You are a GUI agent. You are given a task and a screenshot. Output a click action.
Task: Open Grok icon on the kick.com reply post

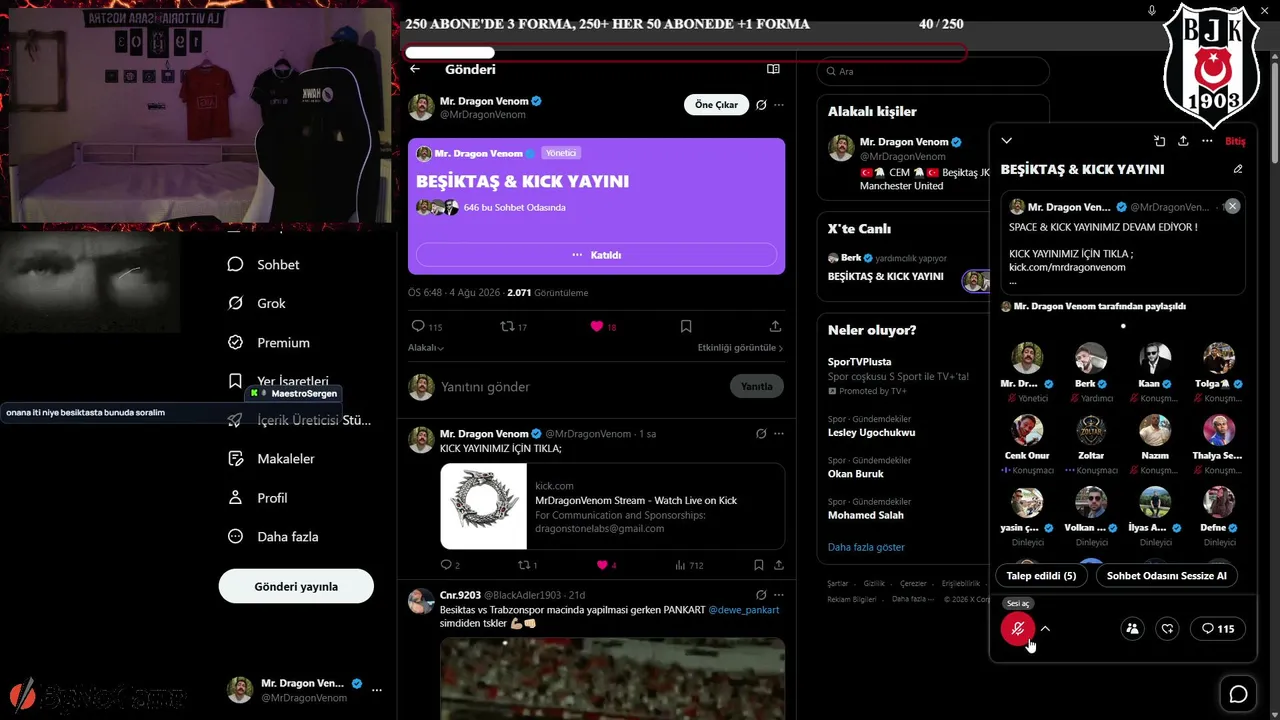[x=761, y=434]
